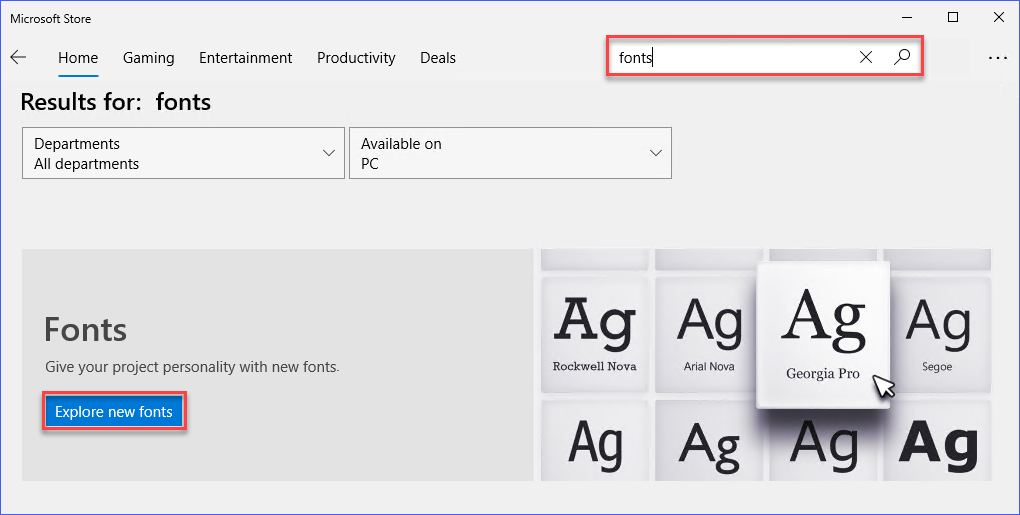1020x515 pixels.
Task: Click the magnifying glass search icon
Action: coord(902,57)
